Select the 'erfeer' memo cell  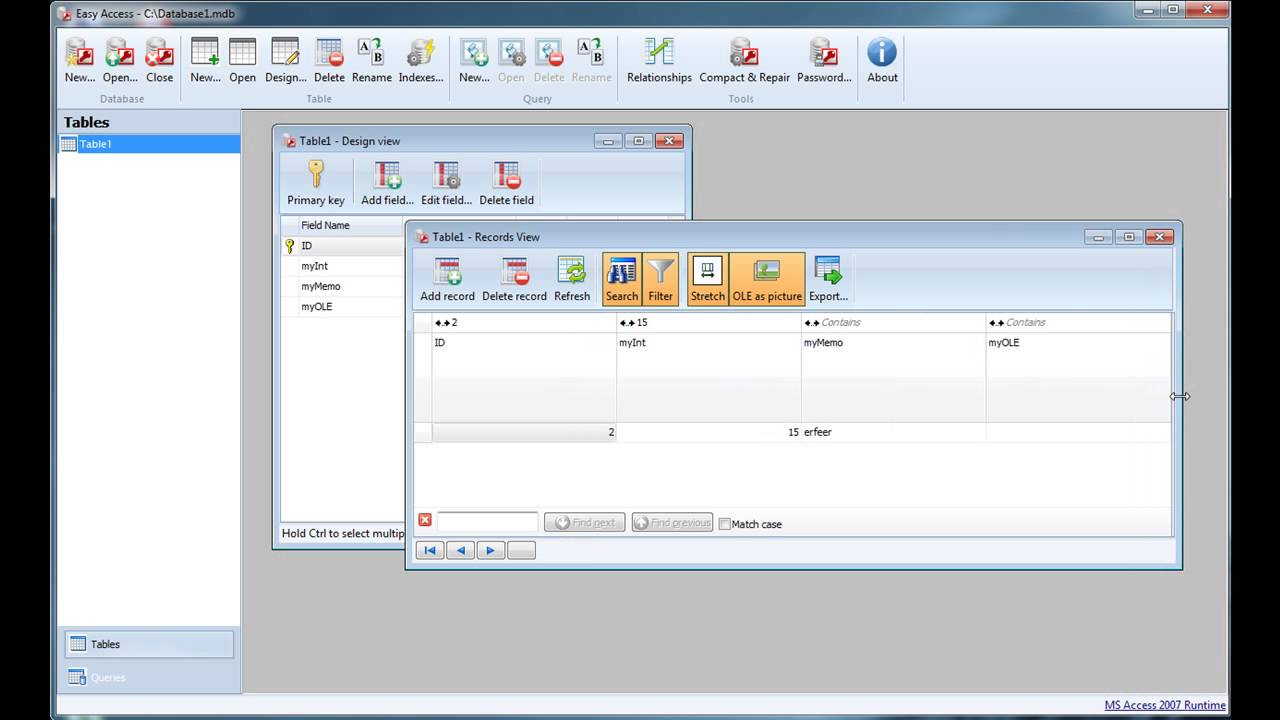tap(894, 432)
